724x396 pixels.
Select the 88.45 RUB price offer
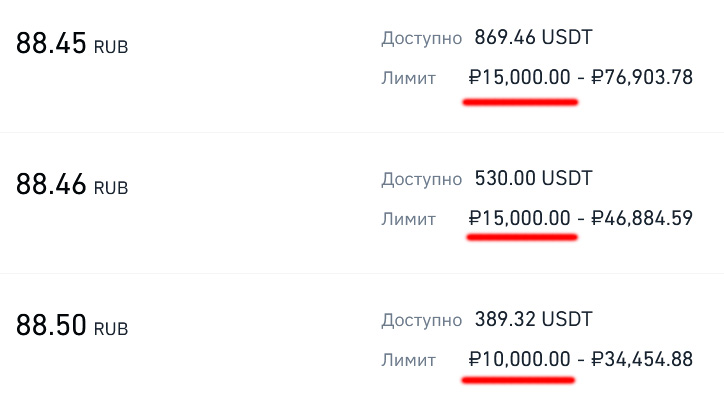click(x=72, y=43)
